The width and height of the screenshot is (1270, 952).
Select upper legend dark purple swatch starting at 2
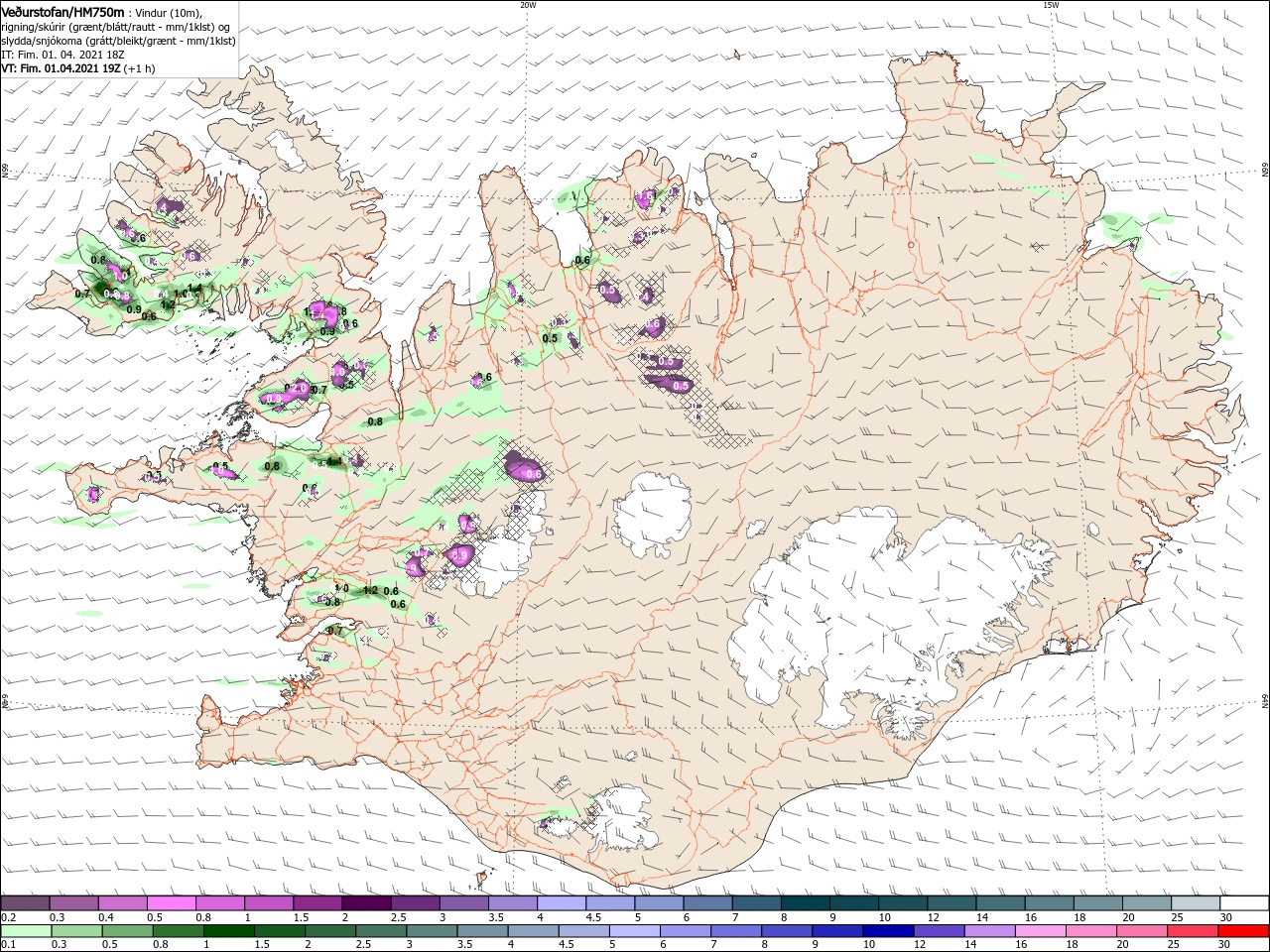click(365, 902)
